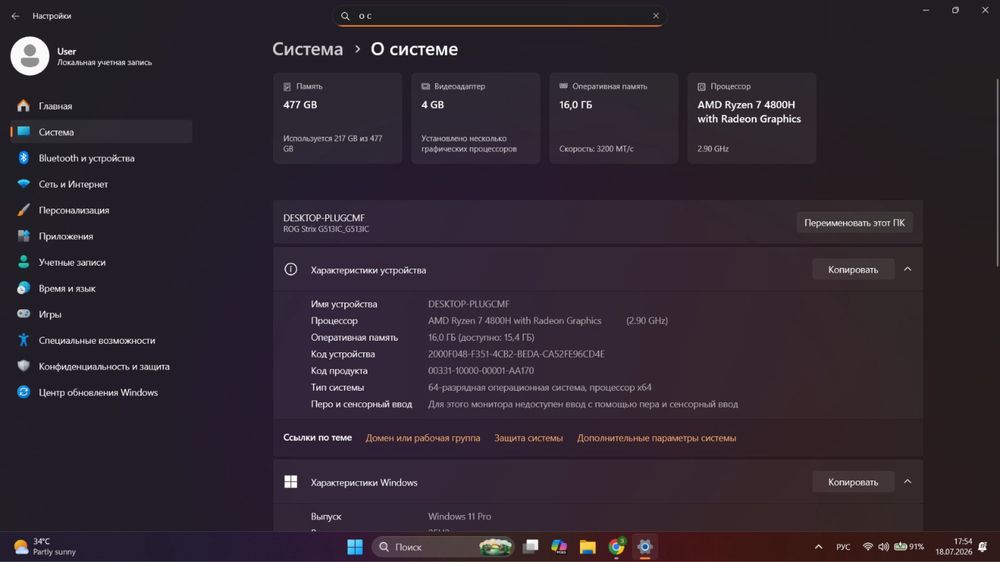1000x562 pixels.
Task: Open Дополнительные параметры системы link
Action: [x=656, y=438]
